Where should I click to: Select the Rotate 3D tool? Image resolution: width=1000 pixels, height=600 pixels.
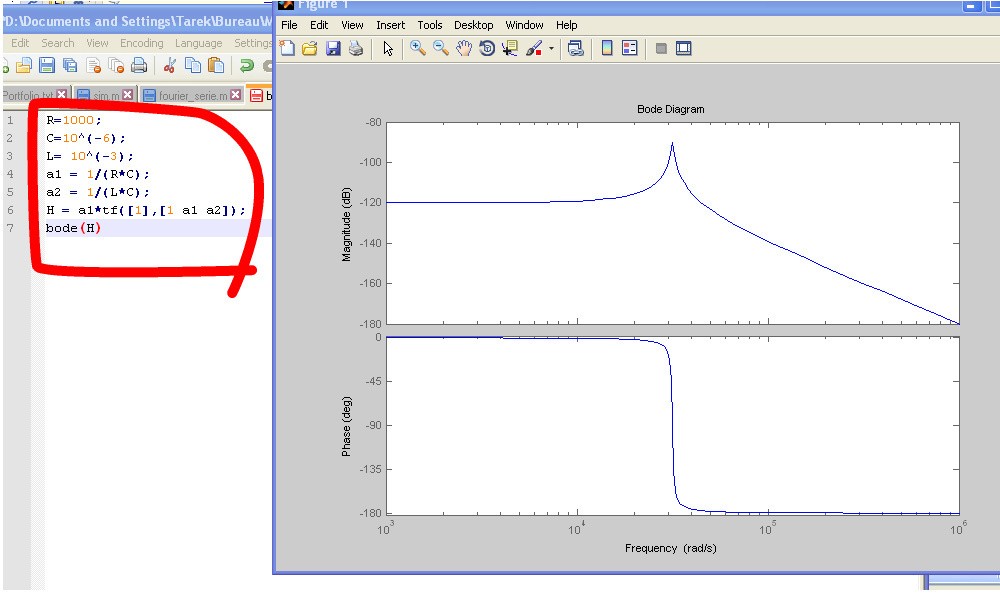click(x=487, y=48)
